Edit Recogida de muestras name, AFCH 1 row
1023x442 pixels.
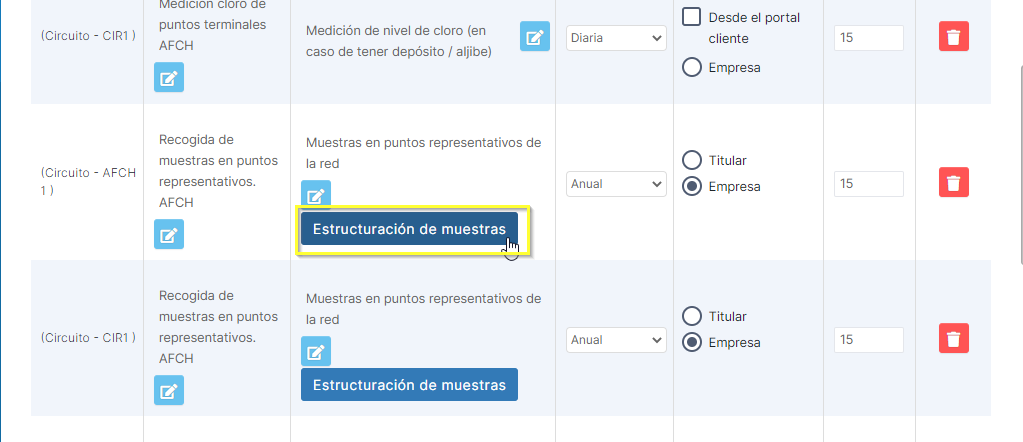[169, 235]
